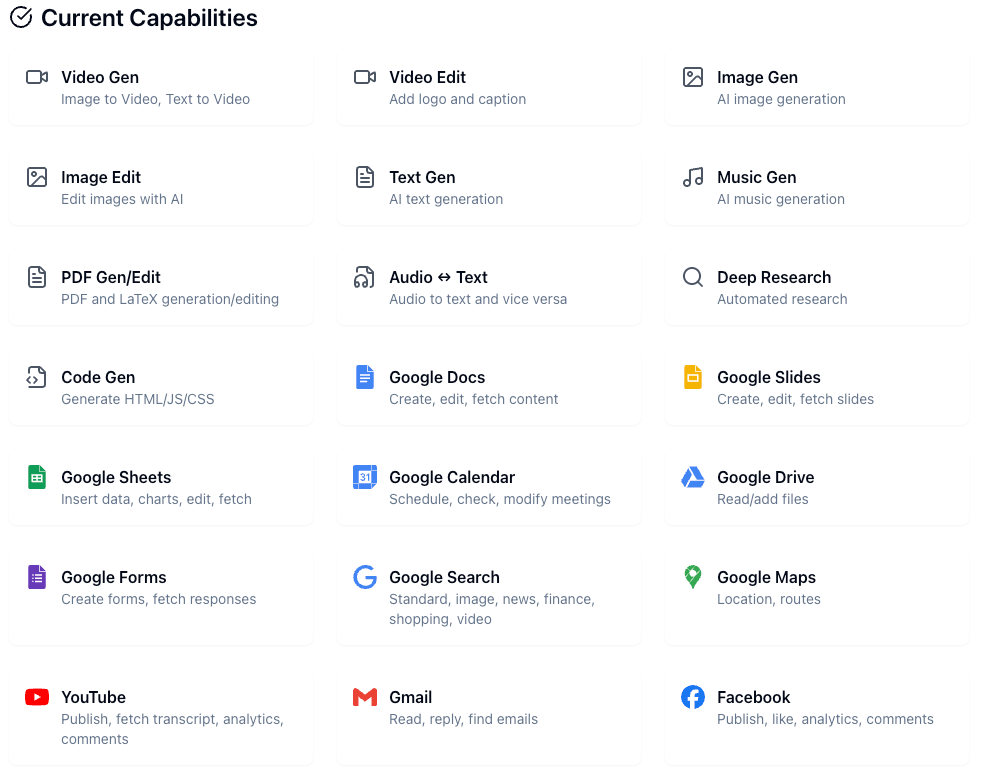
Task: Open the Image Gen capability card
Action: point(817,88)
